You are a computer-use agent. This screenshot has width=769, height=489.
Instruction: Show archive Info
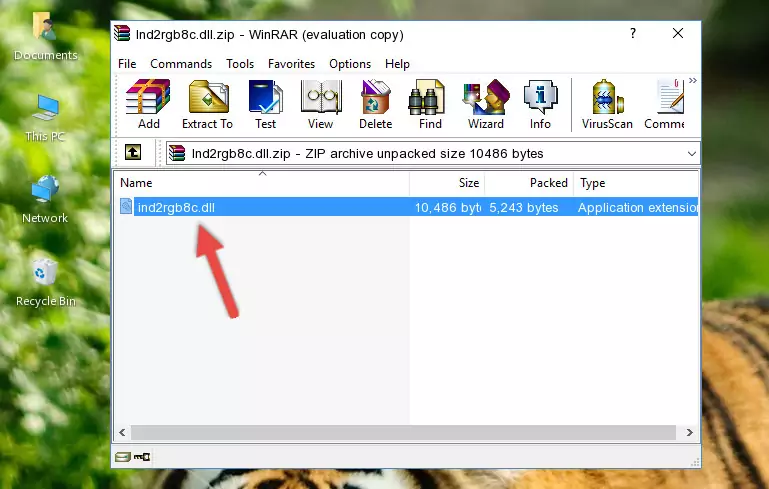pyautogui.click(x=540, y=104)
